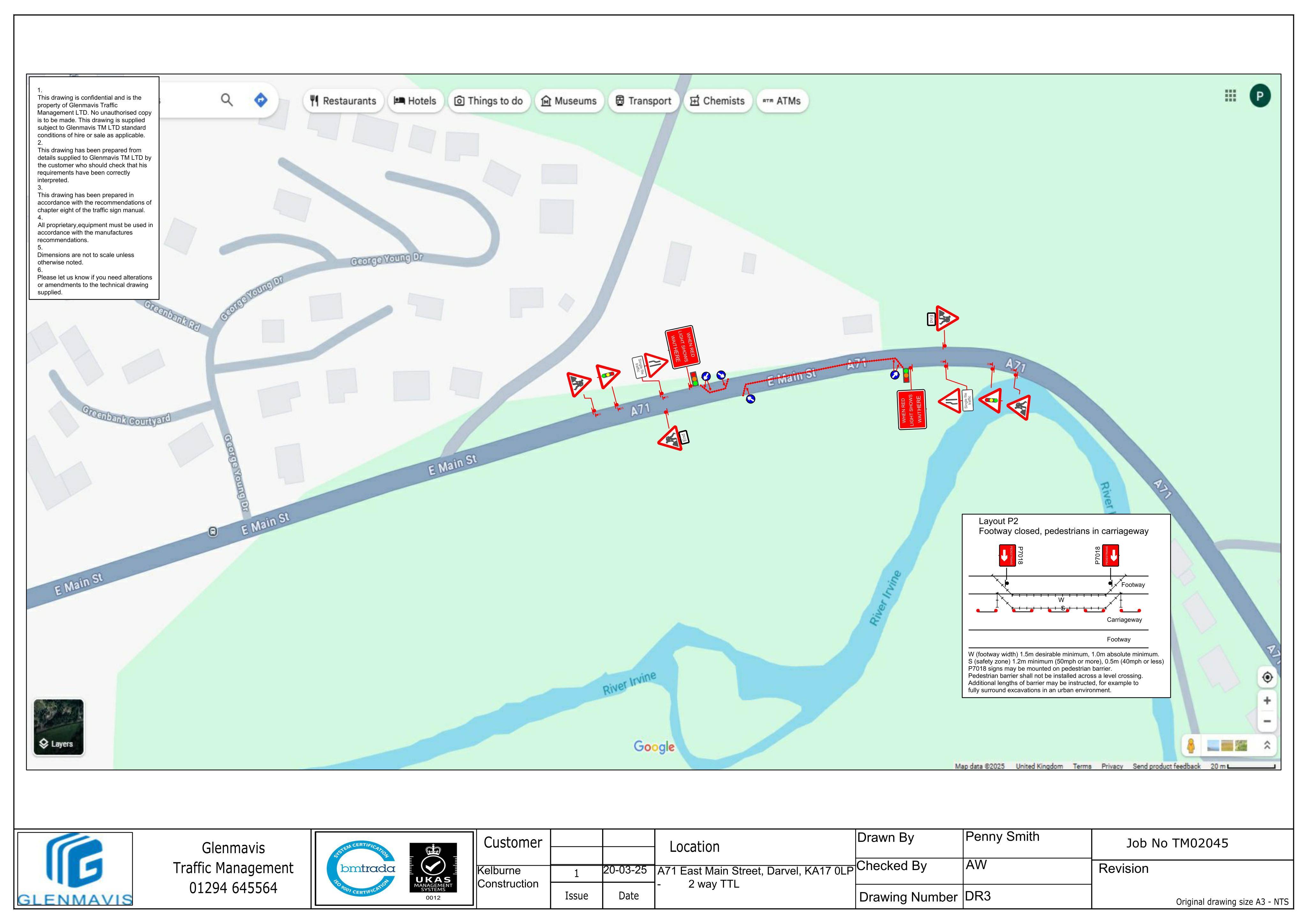
Task: Show ATMs on the map
Action: [782, 101]
